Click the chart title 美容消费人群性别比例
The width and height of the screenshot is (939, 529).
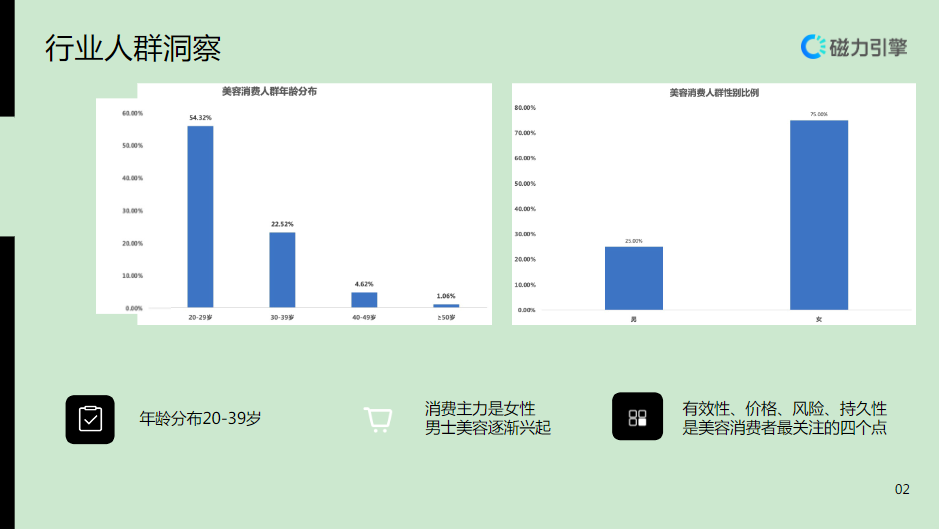pyautogui.click(x=714, y=92)
